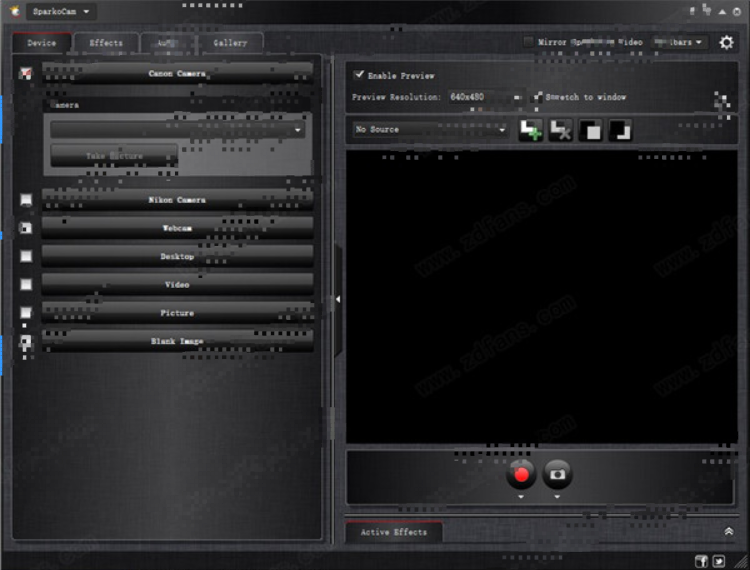750x570 pixels.
Task: Start recording with red record button
Action: click(521, 474)
